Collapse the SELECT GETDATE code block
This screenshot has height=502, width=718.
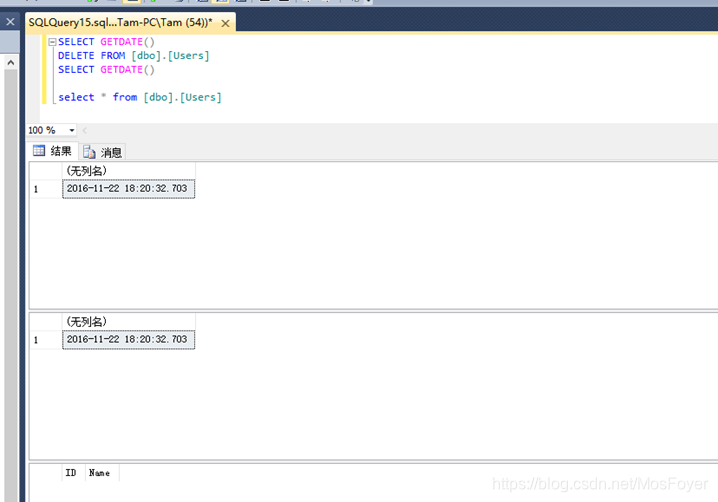(x=52, y=42)
